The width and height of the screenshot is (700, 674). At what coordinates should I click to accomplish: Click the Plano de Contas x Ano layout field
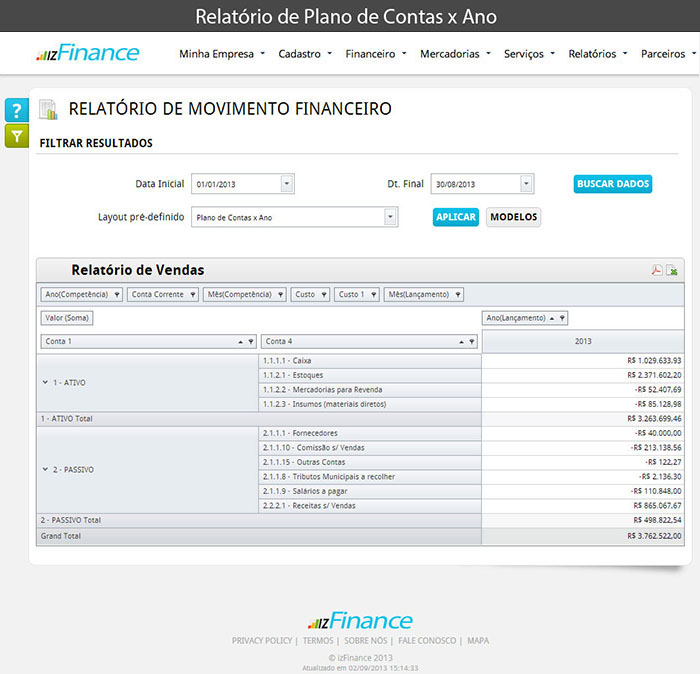tap(295, 217)
